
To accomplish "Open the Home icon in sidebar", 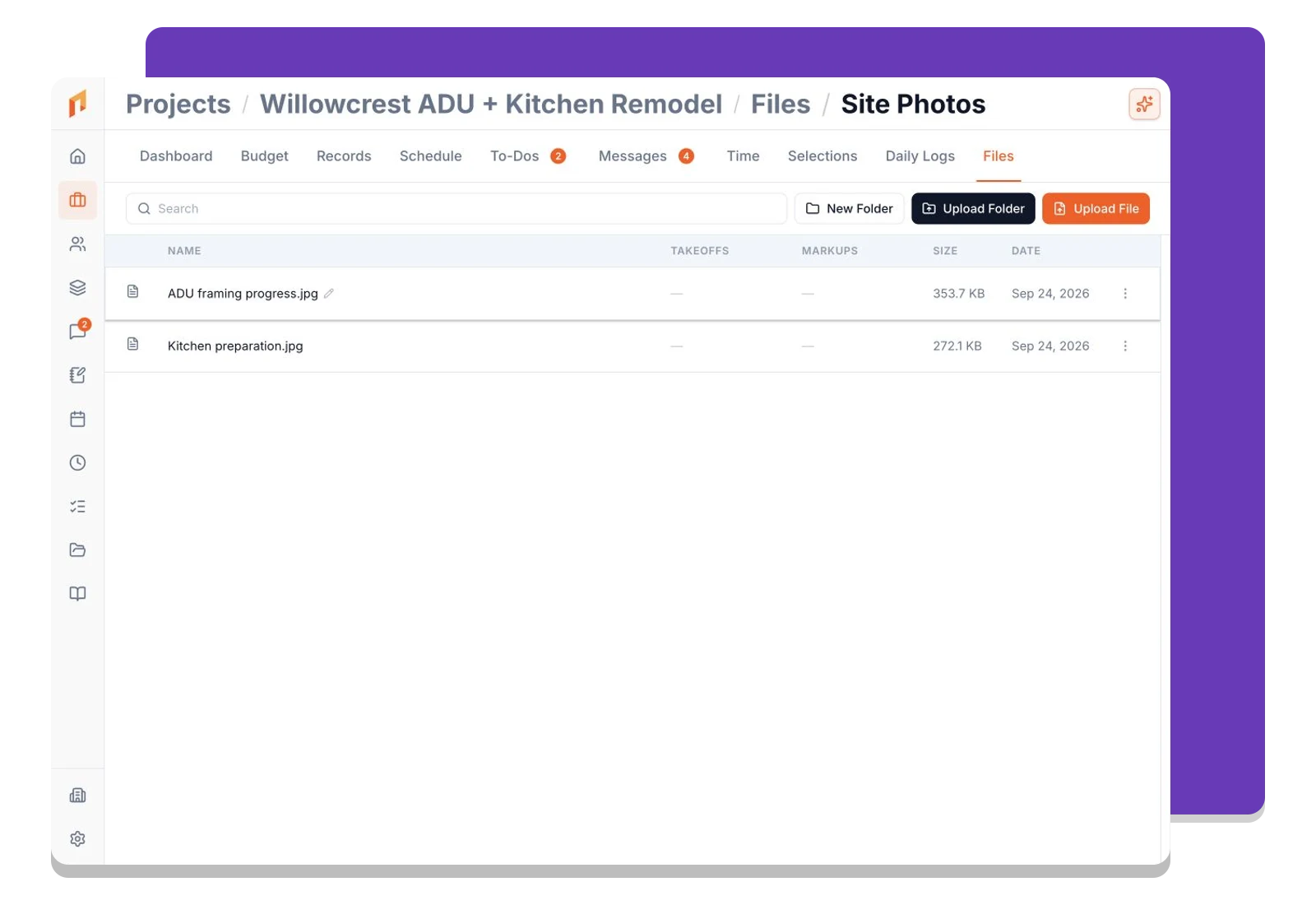I will (x=77, y=156).
